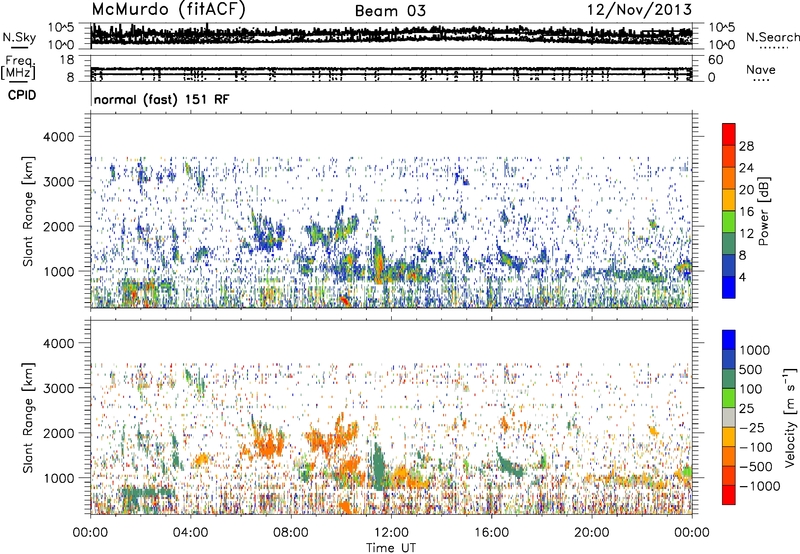The image size is (800, 554).
Task: Click the 12 label on power colorbar
Action: pyautogui.click(x=746, y=234)
